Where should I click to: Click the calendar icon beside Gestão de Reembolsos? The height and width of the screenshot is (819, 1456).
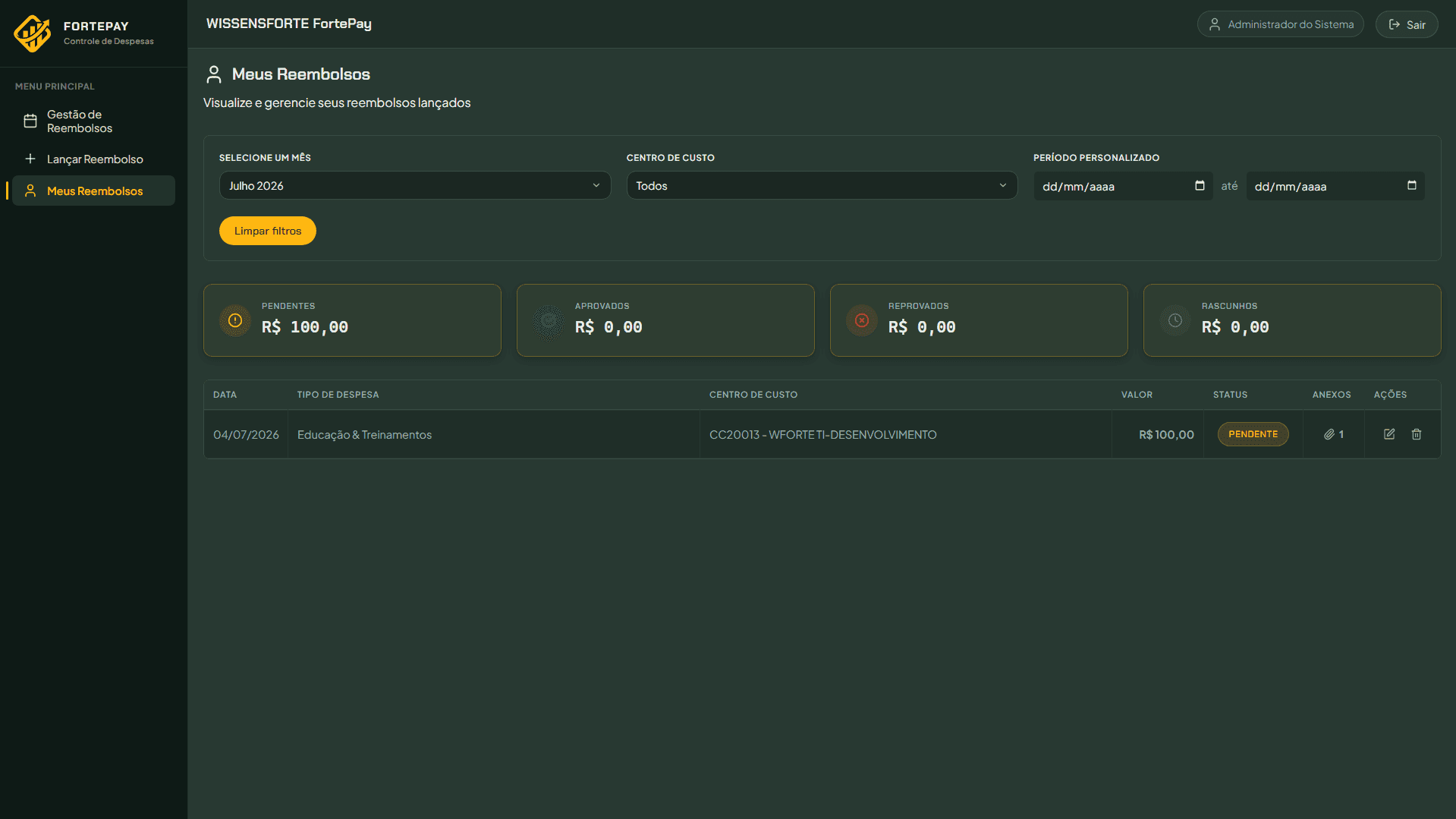(x=30, y=121)
